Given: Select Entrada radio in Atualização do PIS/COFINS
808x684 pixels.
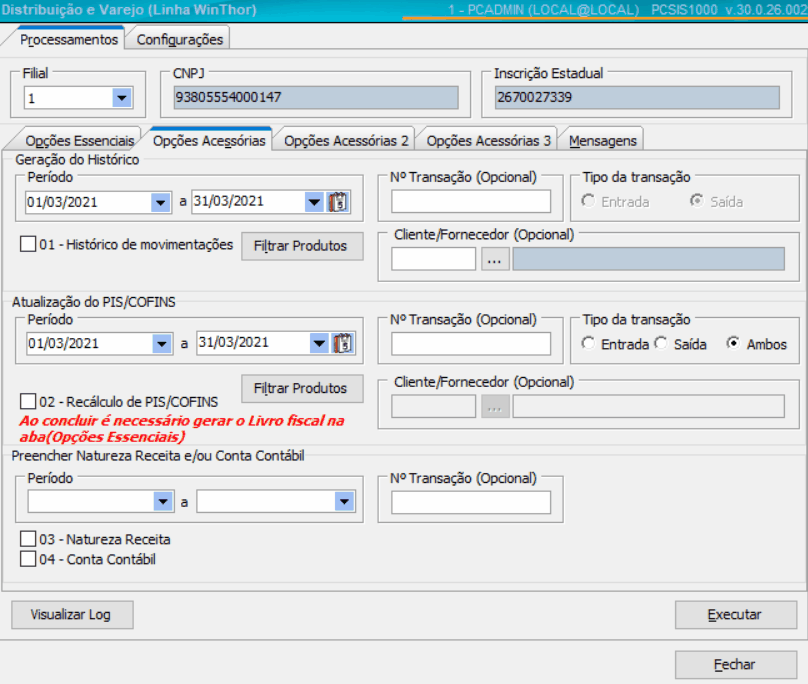Looking at the screenshot, I should click(x=588, y=343).
